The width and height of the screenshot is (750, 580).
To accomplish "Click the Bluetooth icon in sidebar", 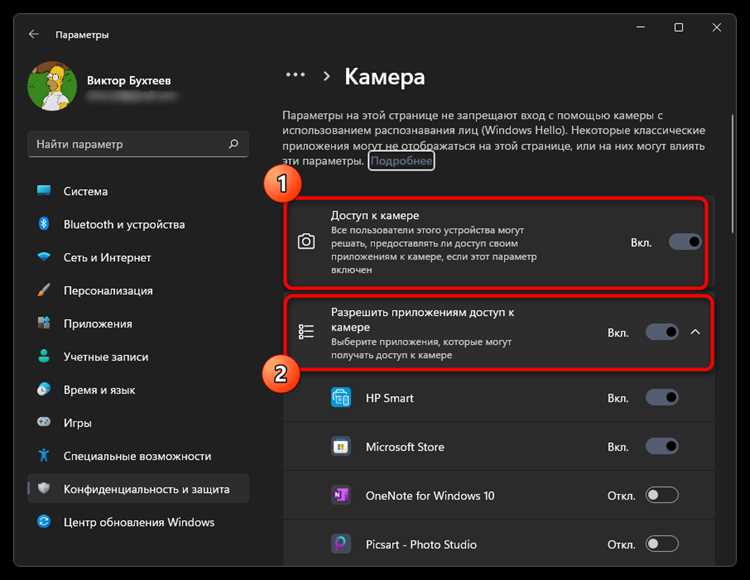I will pos(44,224).
